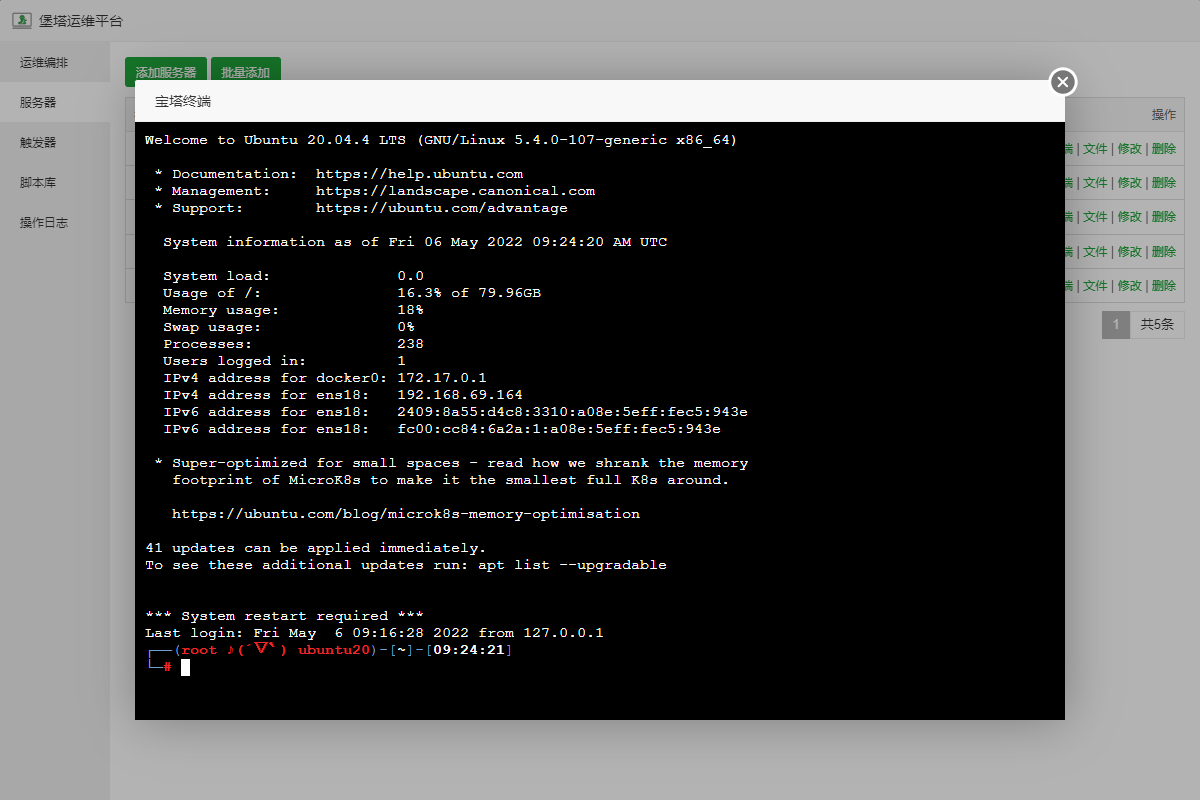
Task: Delete the fifth server via 删除
Action: point(1163,286)
